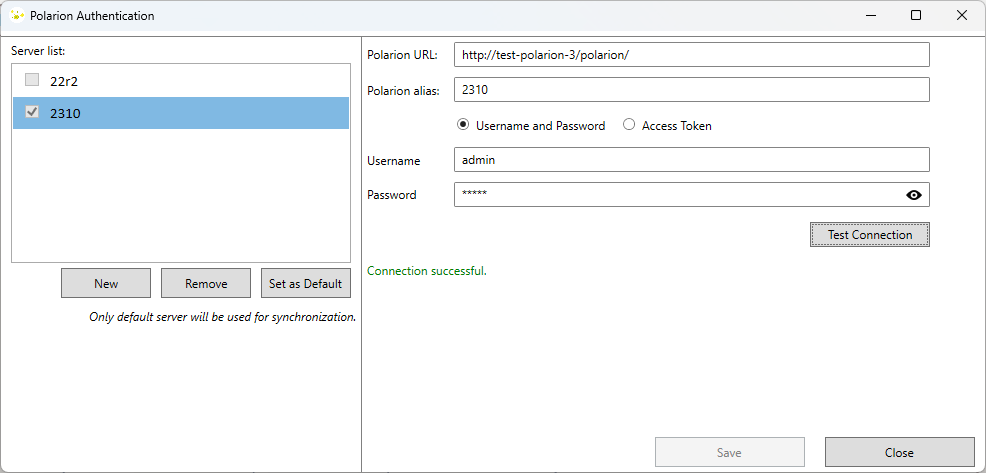Click into the Polarion alias field
Screen dimensions: 986x473
point(691,90)
